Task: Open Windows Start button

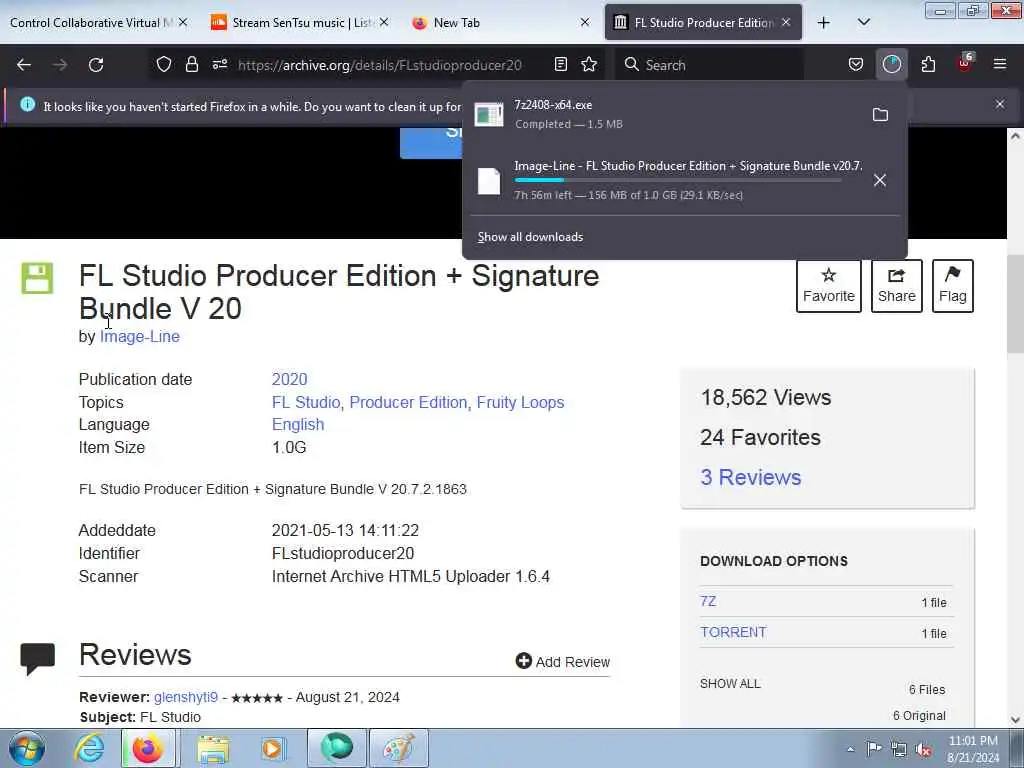Action: (x=27, y=748)
